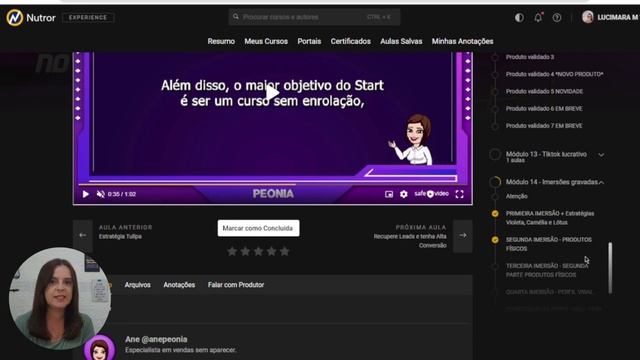
Task: Open the video settings gear
Action: [x=404, y=194]
